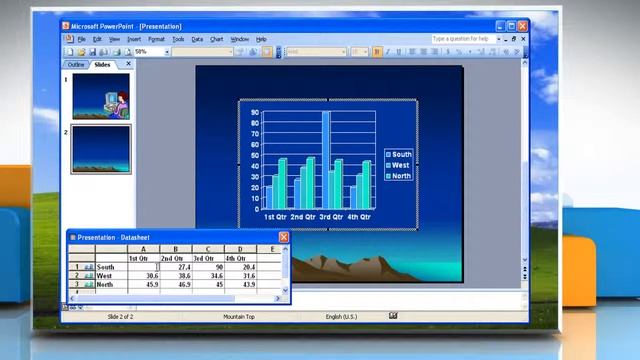Click the West legend color swatch

click(389, 165)
